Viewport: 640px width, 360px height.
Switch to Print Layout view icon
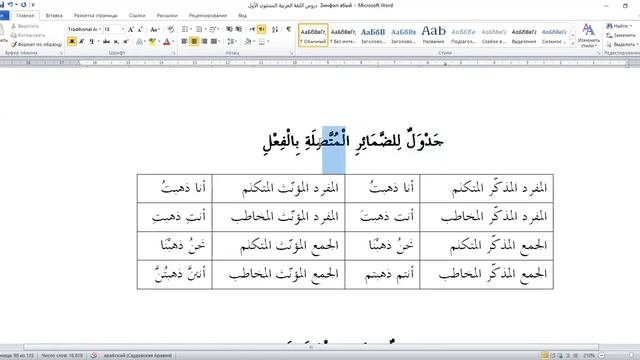click(544, 356)
